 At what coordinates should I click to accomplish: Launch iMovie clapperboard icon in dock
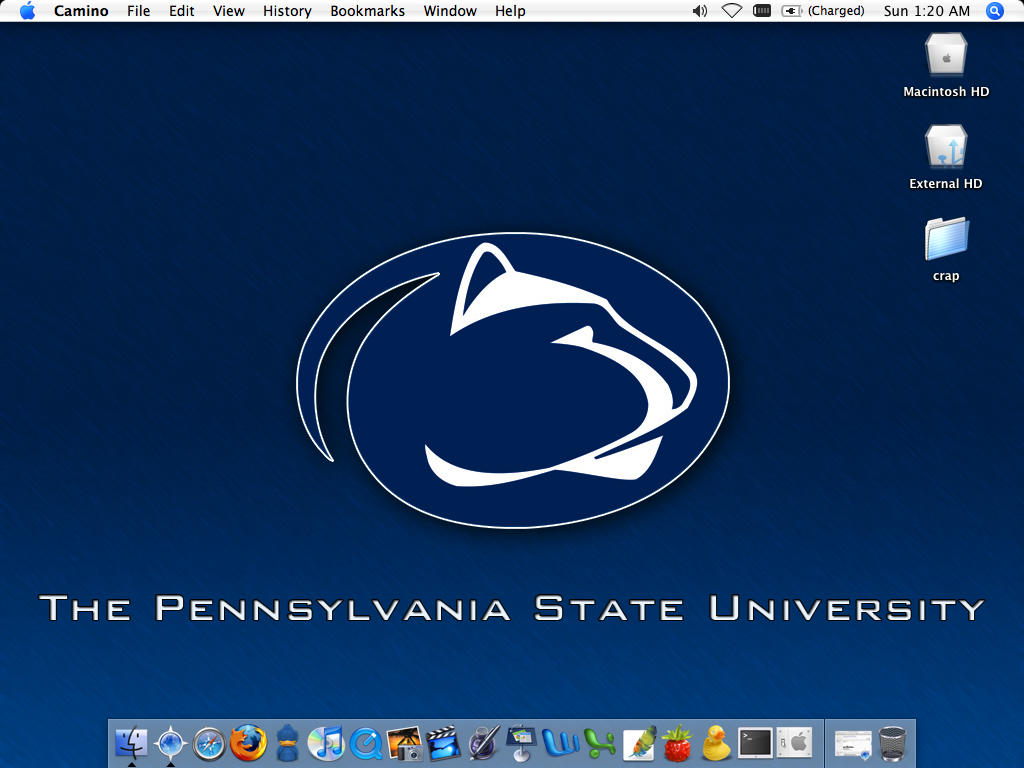(443, 743)
